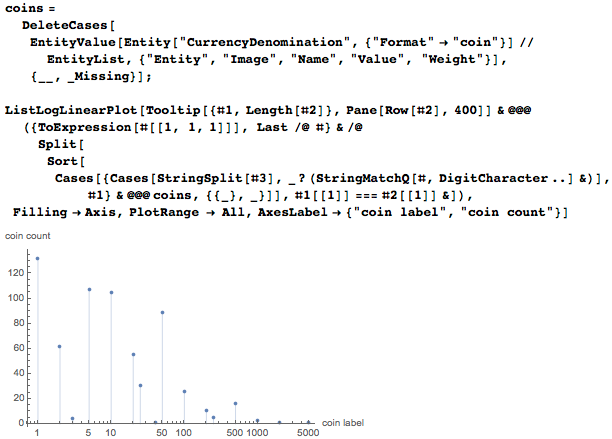612x439 pixels.
Task: Click x-axis tick label 1000
Action: 257,433
